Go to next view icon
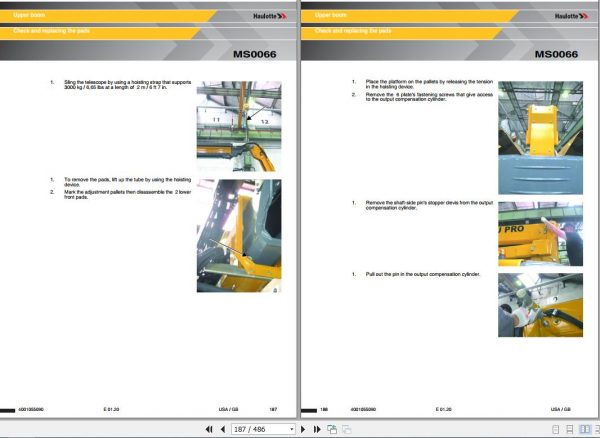 coord(347,429)
